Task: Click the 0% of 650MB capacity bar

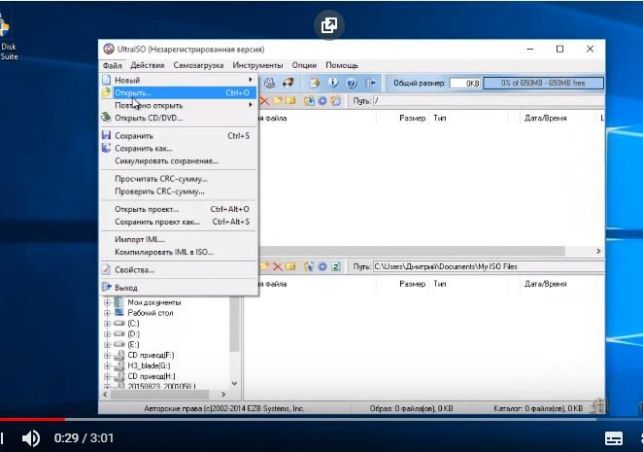Action: 543,83
